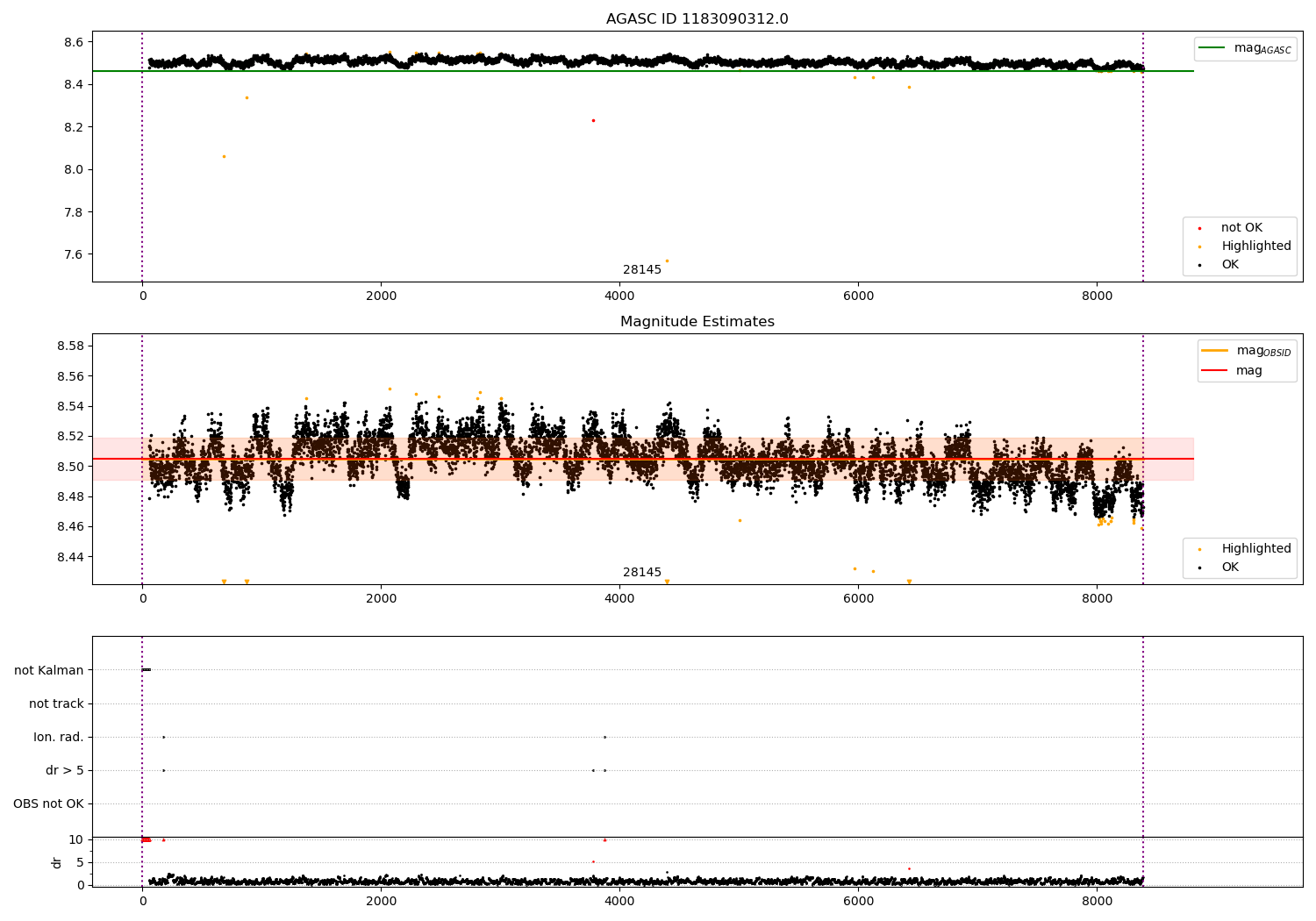Click the dr > 5 axis label
1316x921 pixels.
[x=65, y=771]
